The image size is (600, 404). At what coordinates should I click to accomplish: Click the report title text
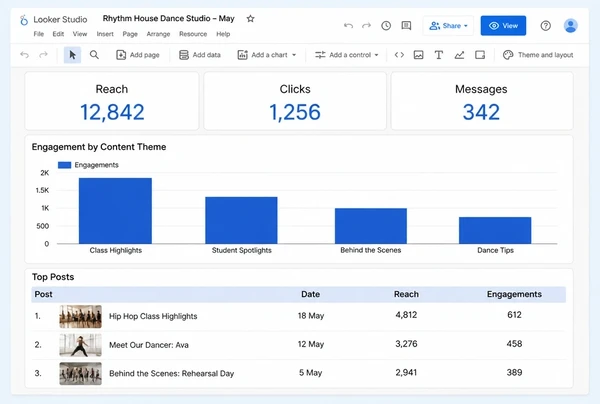[168, 18]
